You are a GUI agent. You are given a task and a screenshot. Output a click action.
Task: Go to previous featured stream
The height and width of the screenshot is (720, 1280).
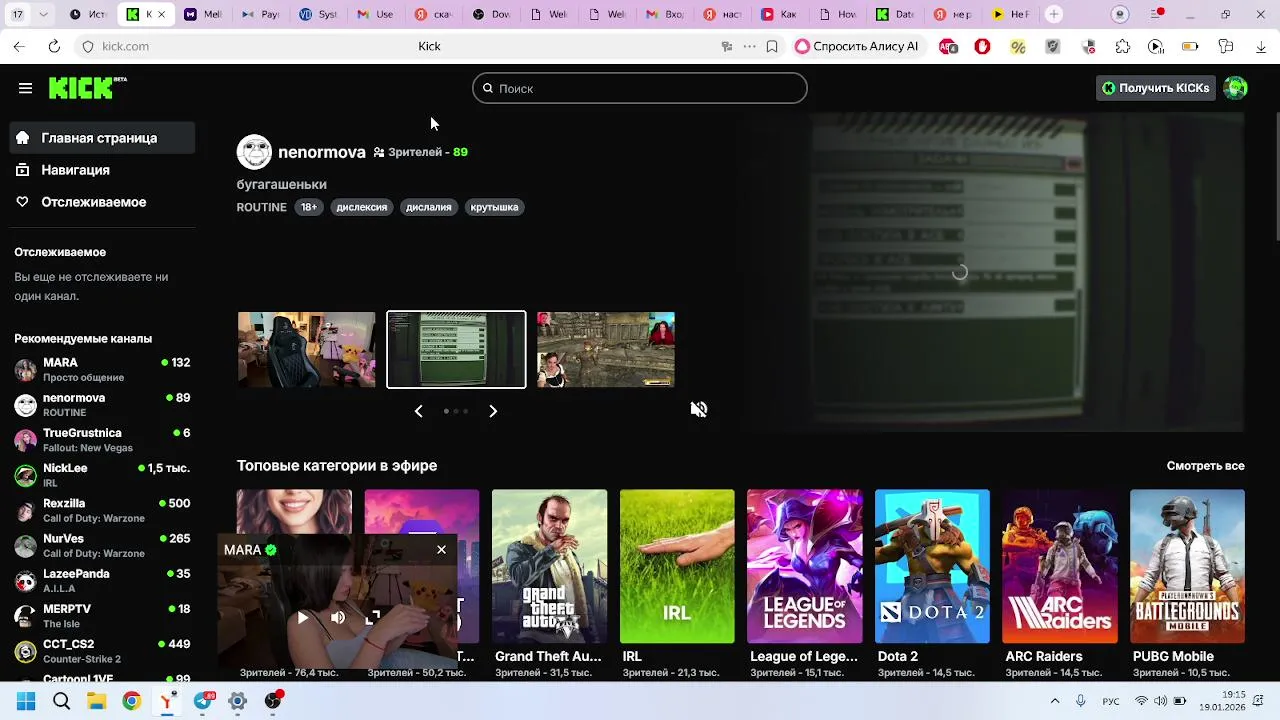[418, 411]
